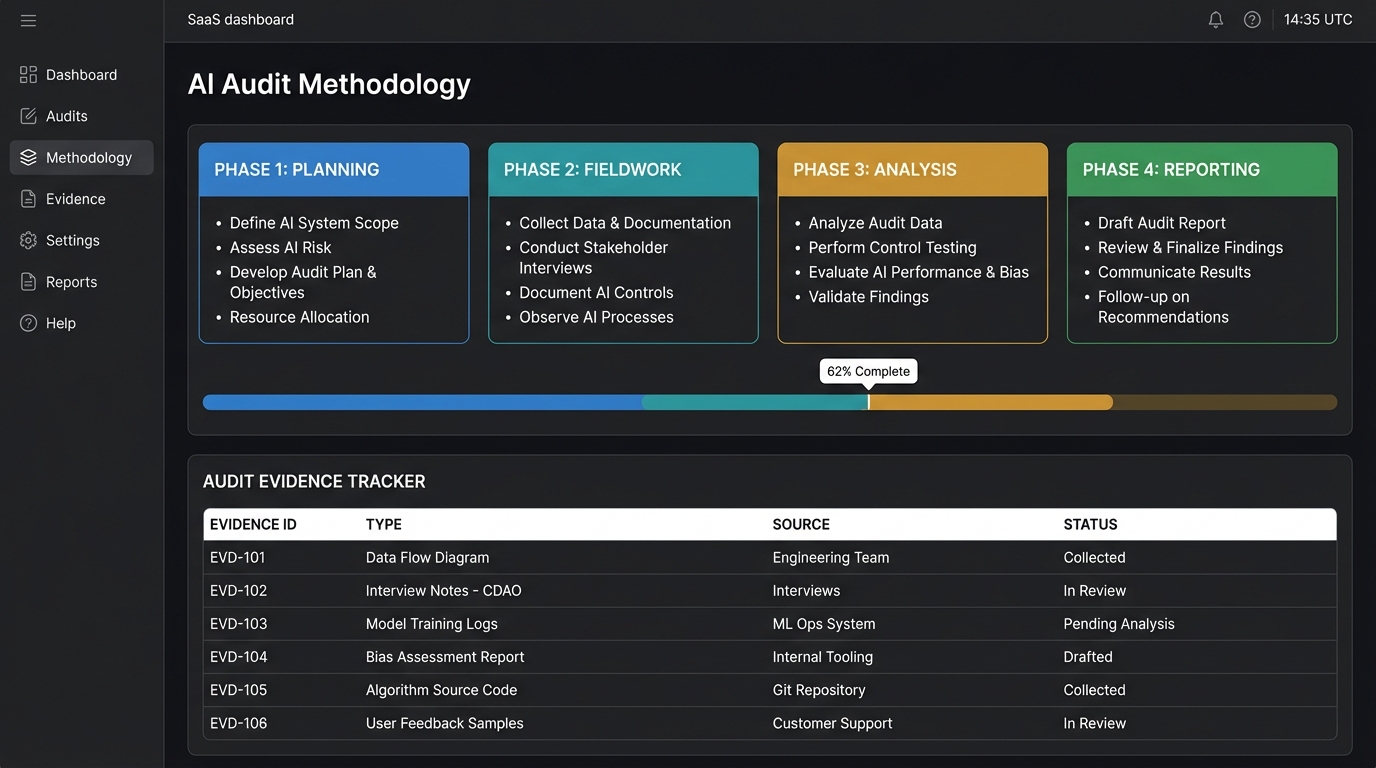Click the SaaS dashboard title
This screenshot has height=768, width=1376.
(240, 18)
